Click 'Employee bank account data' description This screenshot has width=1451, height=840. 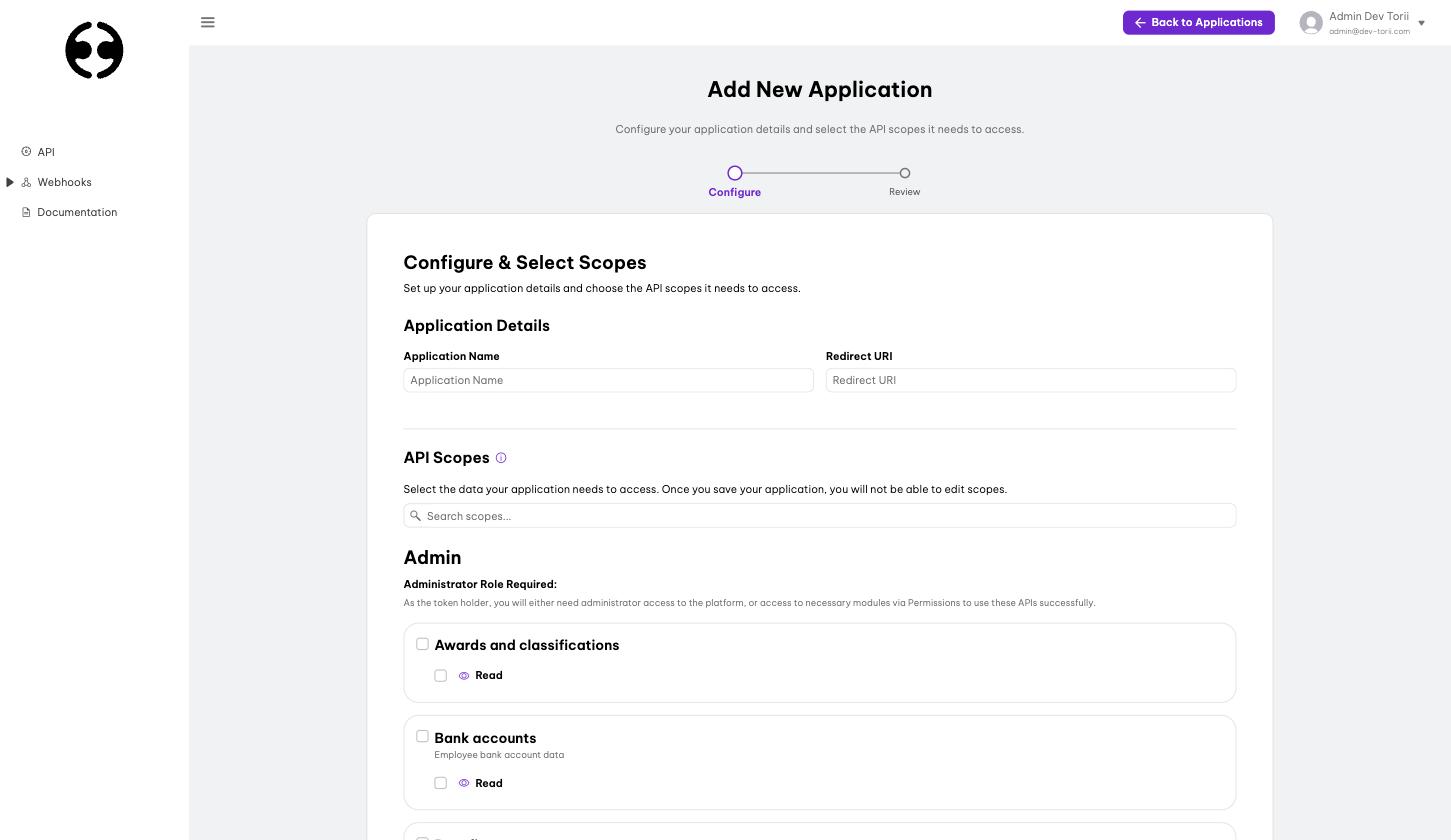[x=499, y=755]
